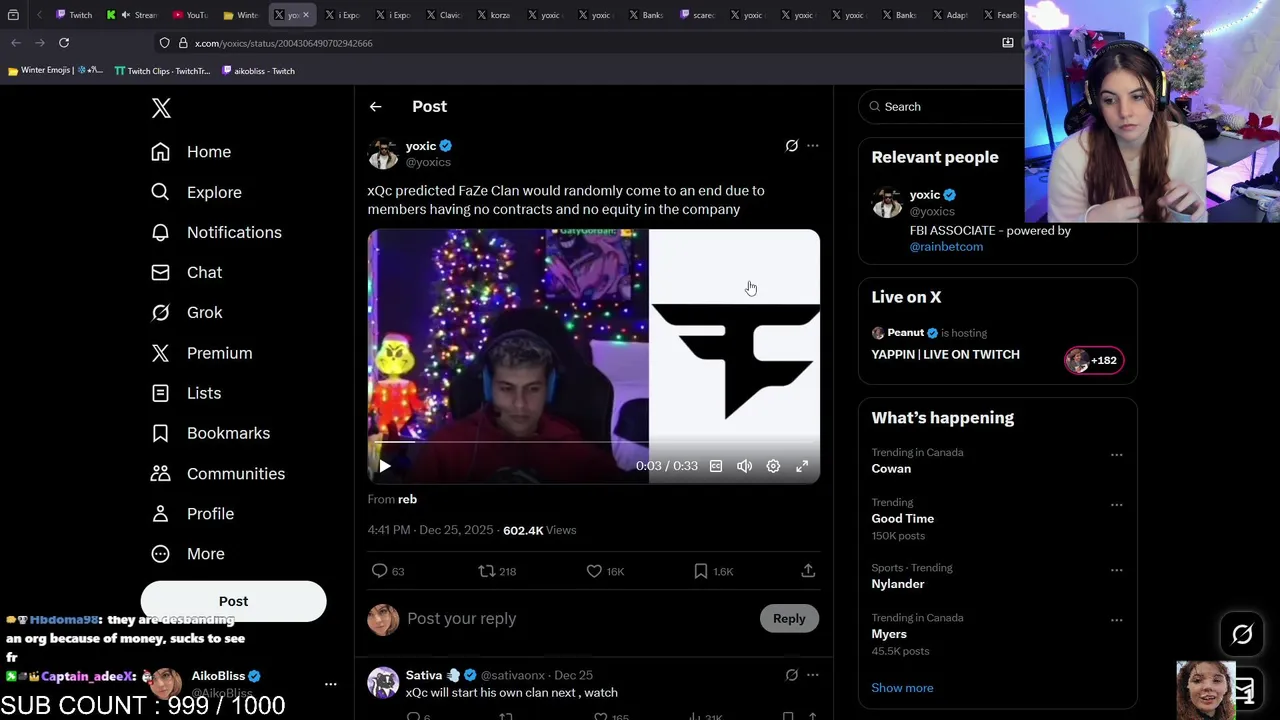Click yoxic's avatar on the post

(383, 154)
